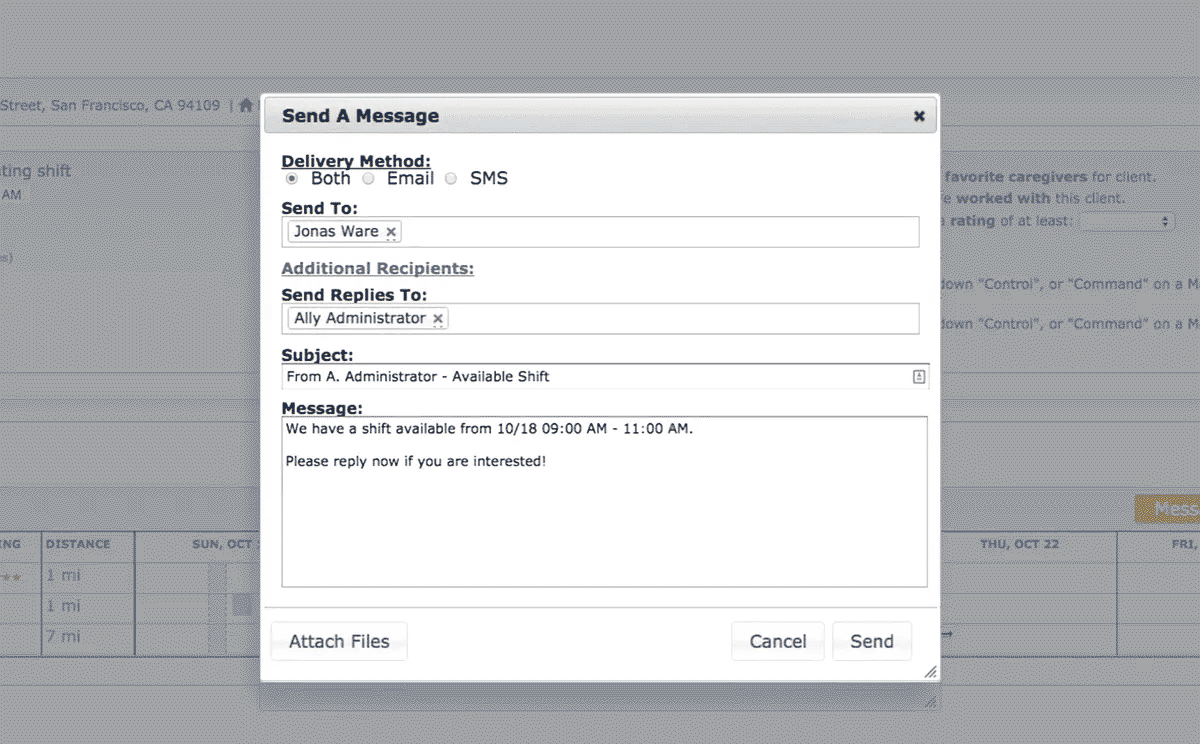Click the Send To recipients field
The height and width of the screenshot is (744, 1200).
click(600, 232)
